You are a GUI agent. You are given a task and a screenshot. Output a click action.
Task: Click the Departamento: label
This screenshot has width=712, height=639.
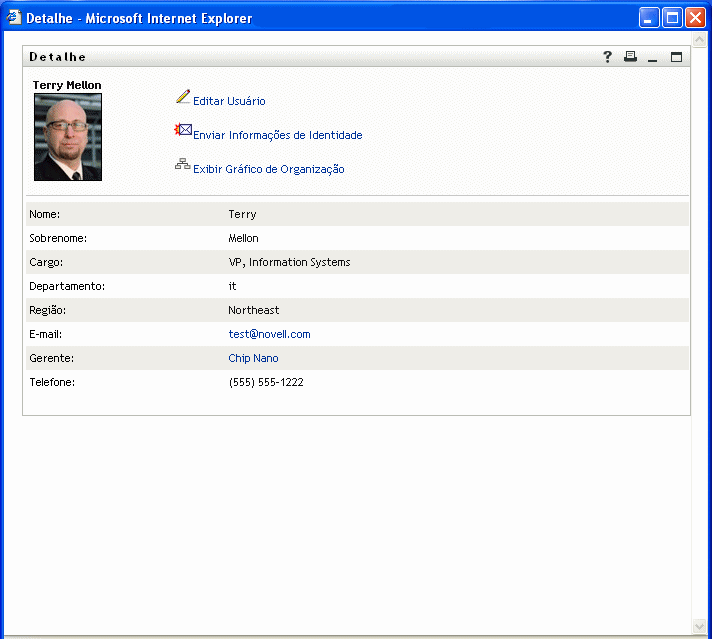tap(67, 287)
